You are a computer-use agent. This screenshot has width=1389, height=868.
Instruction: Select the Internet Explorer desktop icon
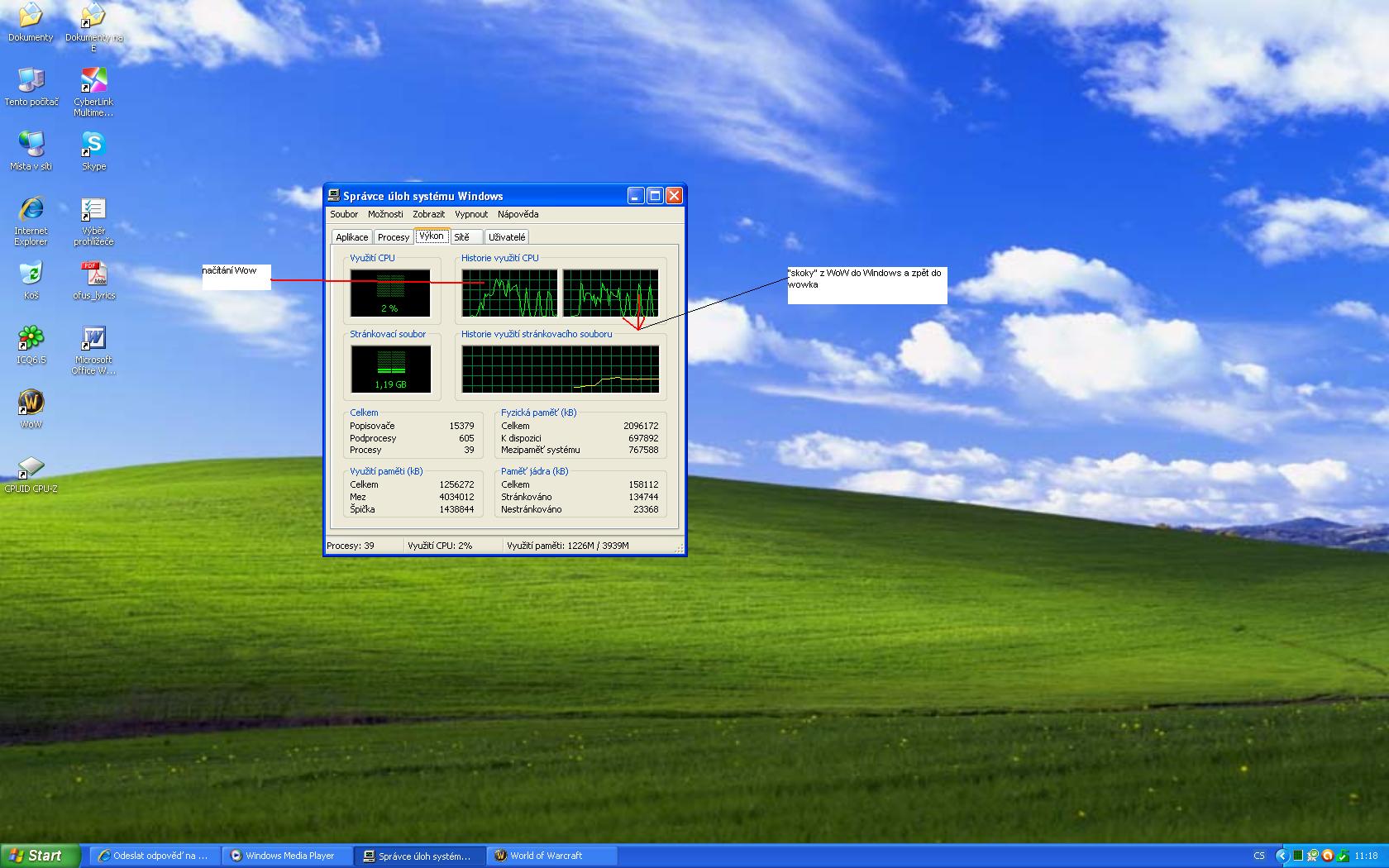[x=31, y=210]
